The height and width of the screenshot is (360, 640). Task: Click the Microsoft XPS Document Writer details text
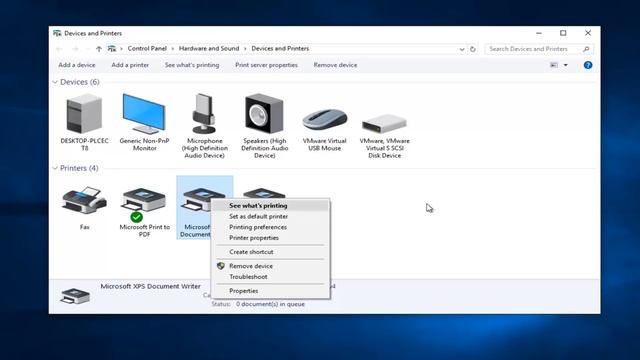[x=151, y=286]
